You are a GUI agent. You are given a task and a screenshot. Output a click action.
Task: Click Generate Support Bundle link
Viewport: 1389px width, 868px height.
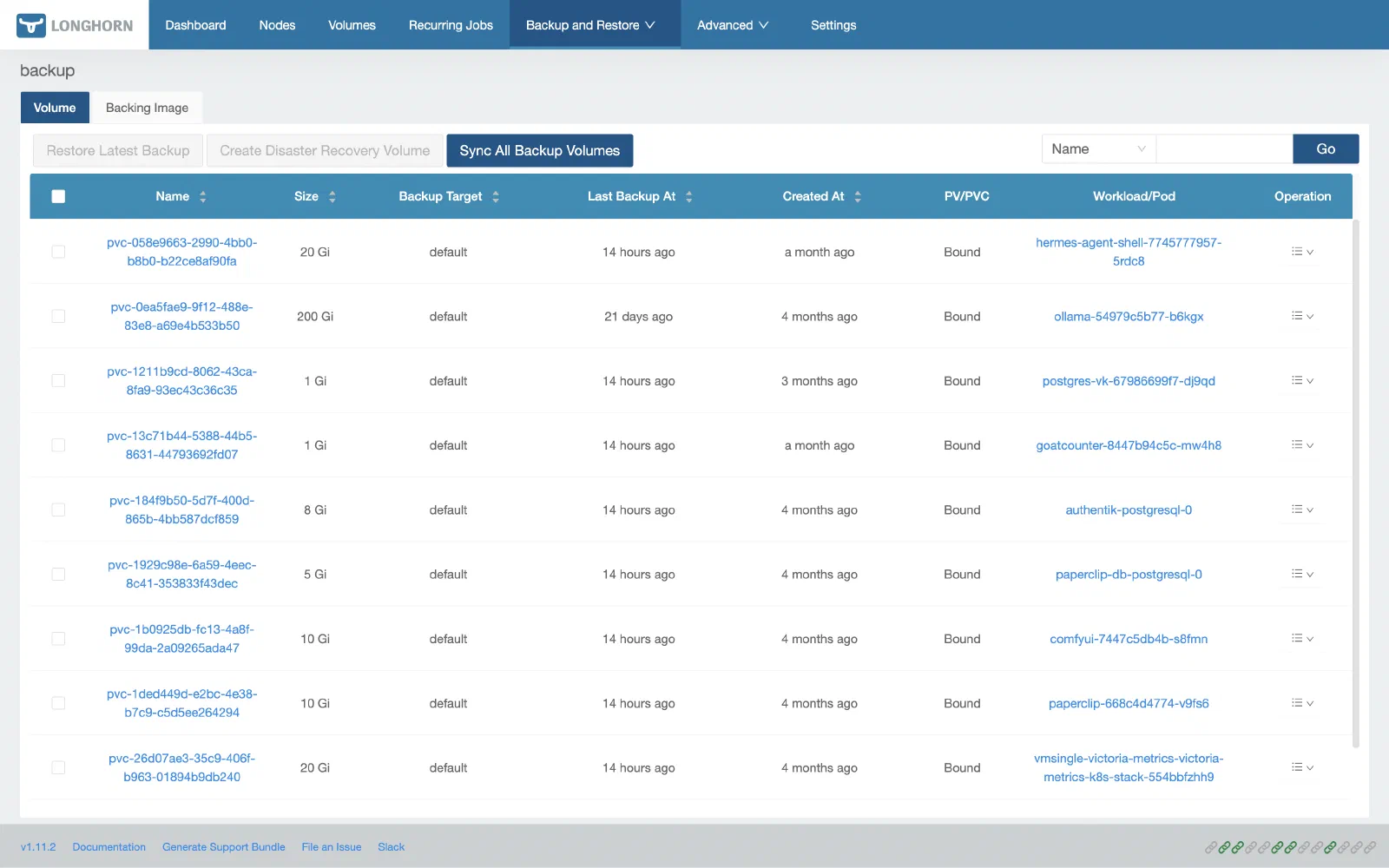pyautogui.click(x=223, y=847)
